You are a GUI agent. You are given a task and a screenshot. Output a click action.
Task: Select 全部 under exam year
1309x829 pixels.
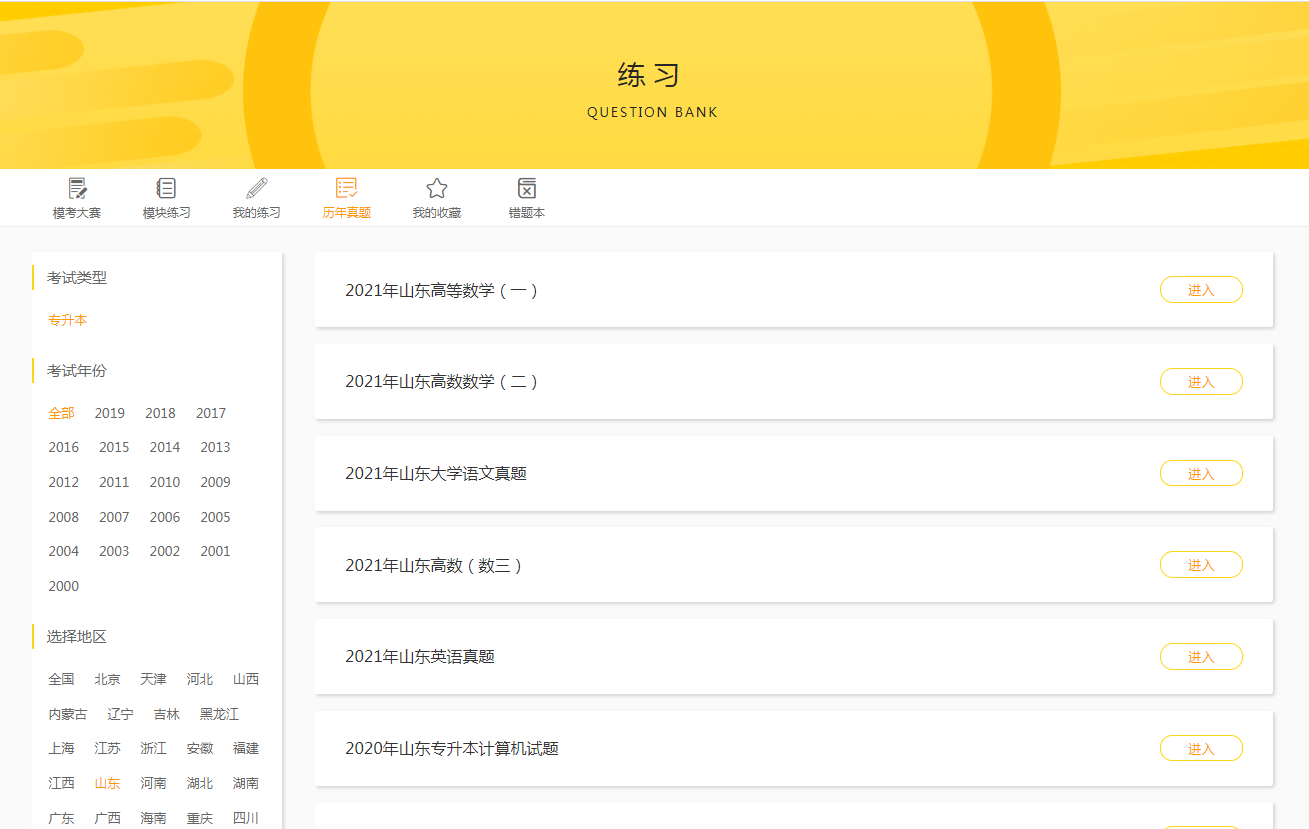point(61,413)
